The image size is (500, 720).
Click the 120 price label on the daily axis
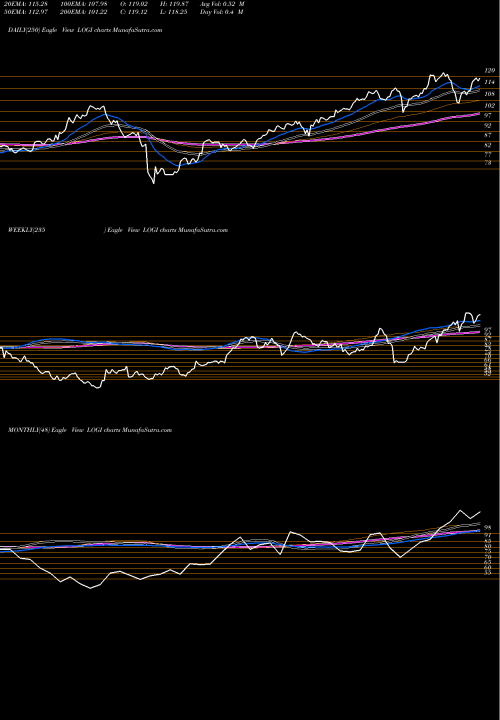(490, 70)
